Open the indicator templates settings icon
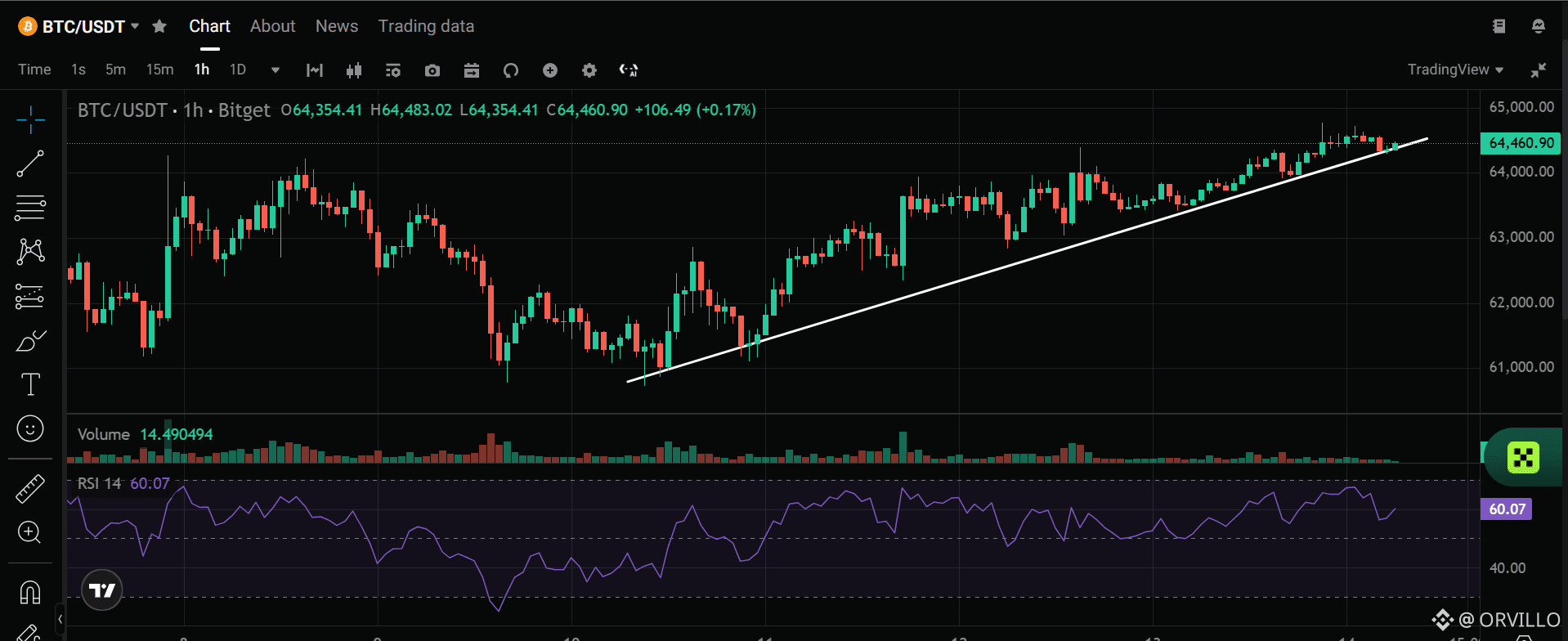Image resolution: width=1568 pixels, height=641 pixels. [393, 70]
